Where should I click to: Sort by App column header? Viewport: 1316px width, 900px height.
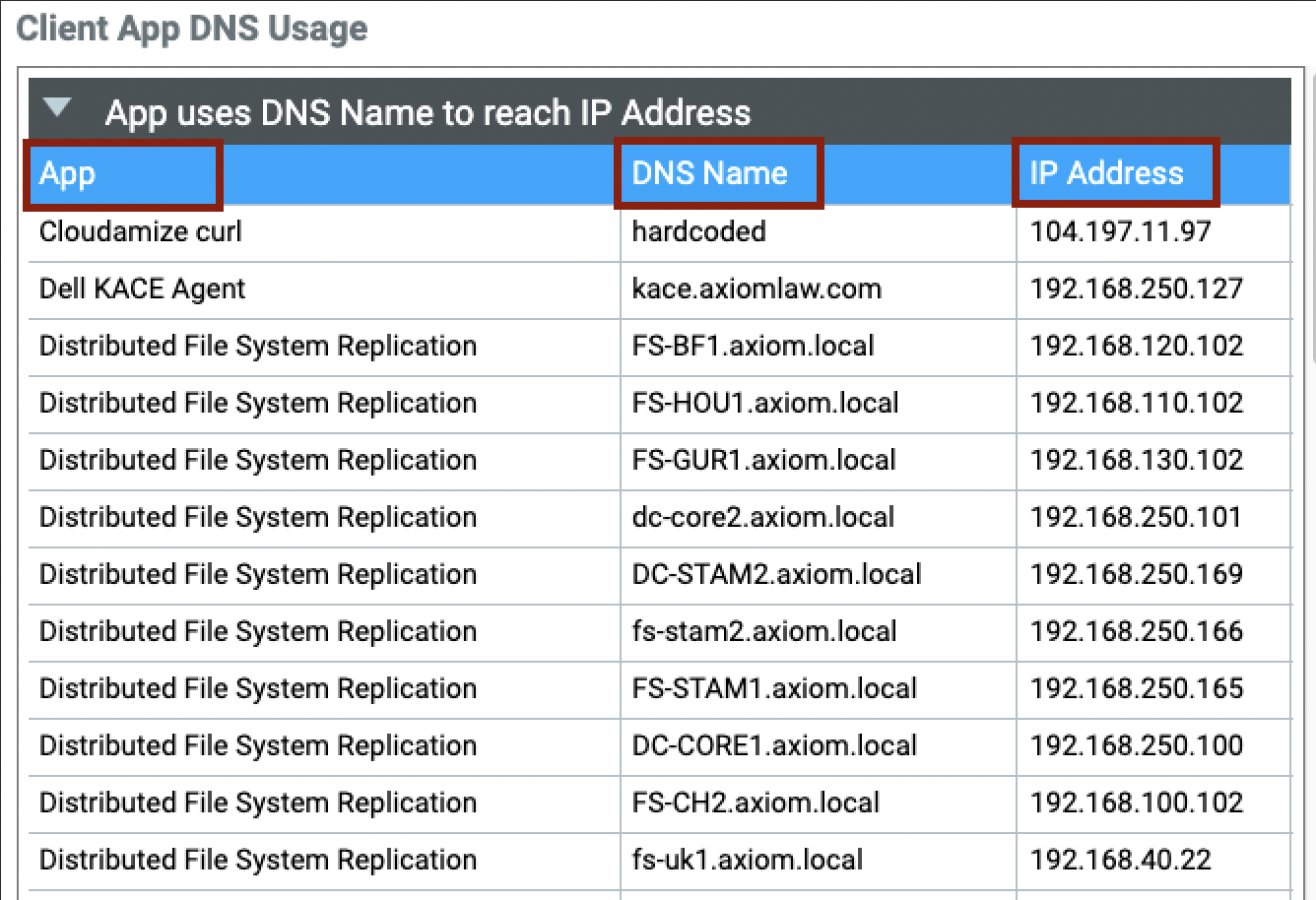[67, 174]
